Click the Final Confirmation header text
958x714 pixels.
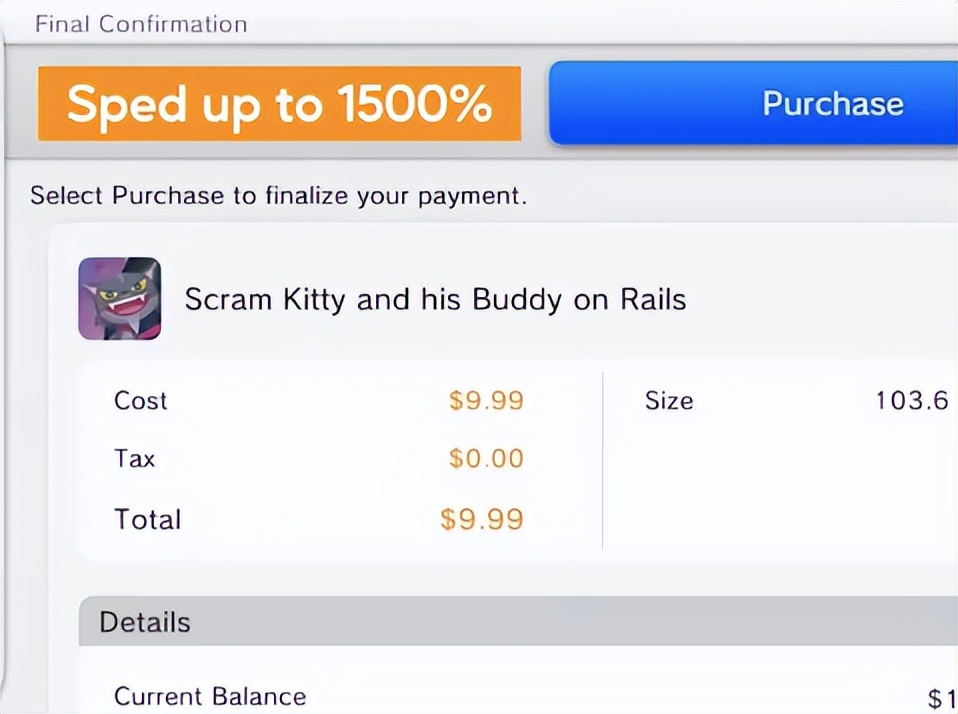(x=140, y=23)
